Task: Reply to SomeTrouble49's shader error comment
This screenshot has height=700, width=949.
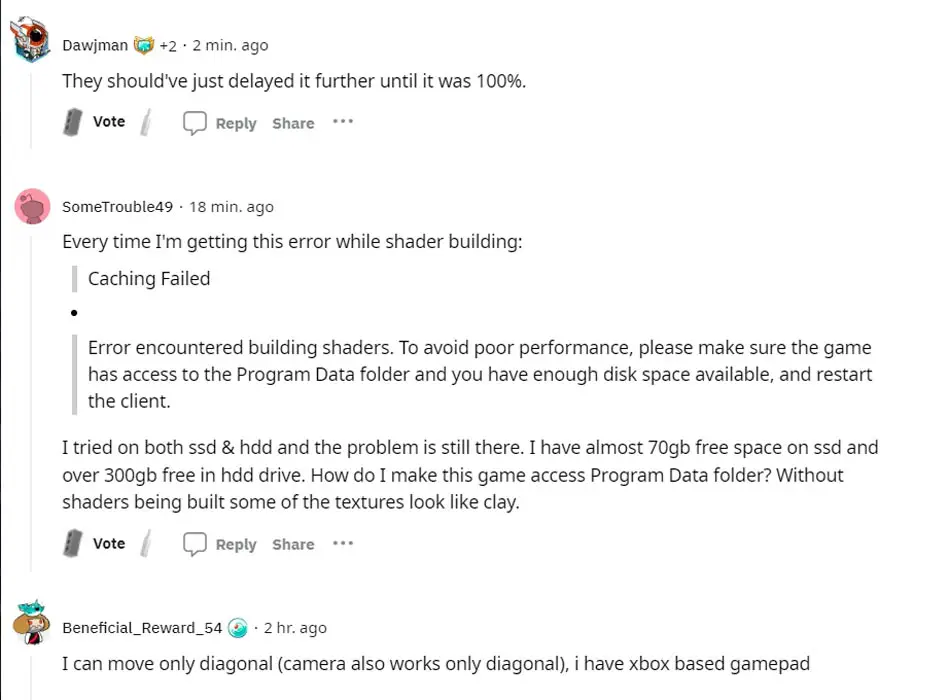Action: coord(220,544)
